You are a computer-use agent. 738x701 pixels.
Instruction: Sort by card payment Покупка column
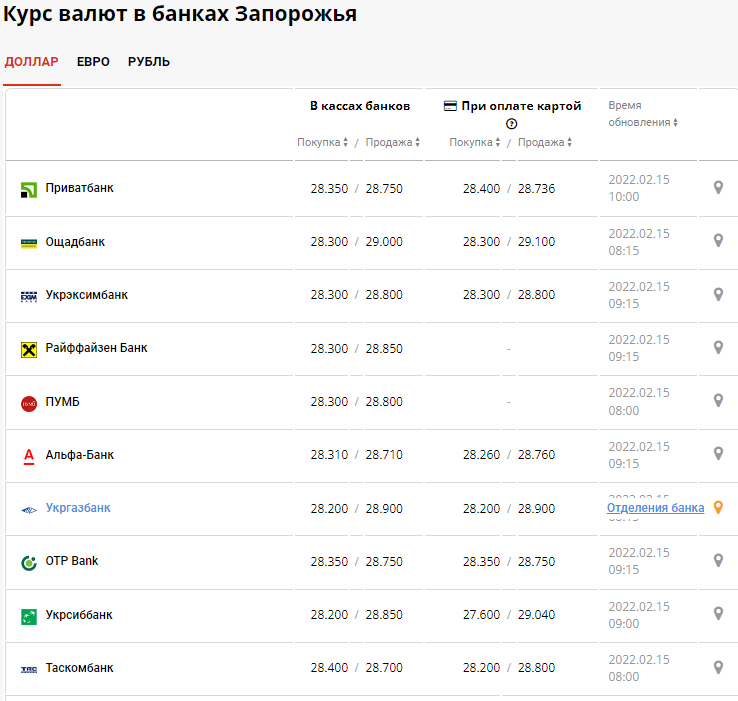[x=474, y=142]
